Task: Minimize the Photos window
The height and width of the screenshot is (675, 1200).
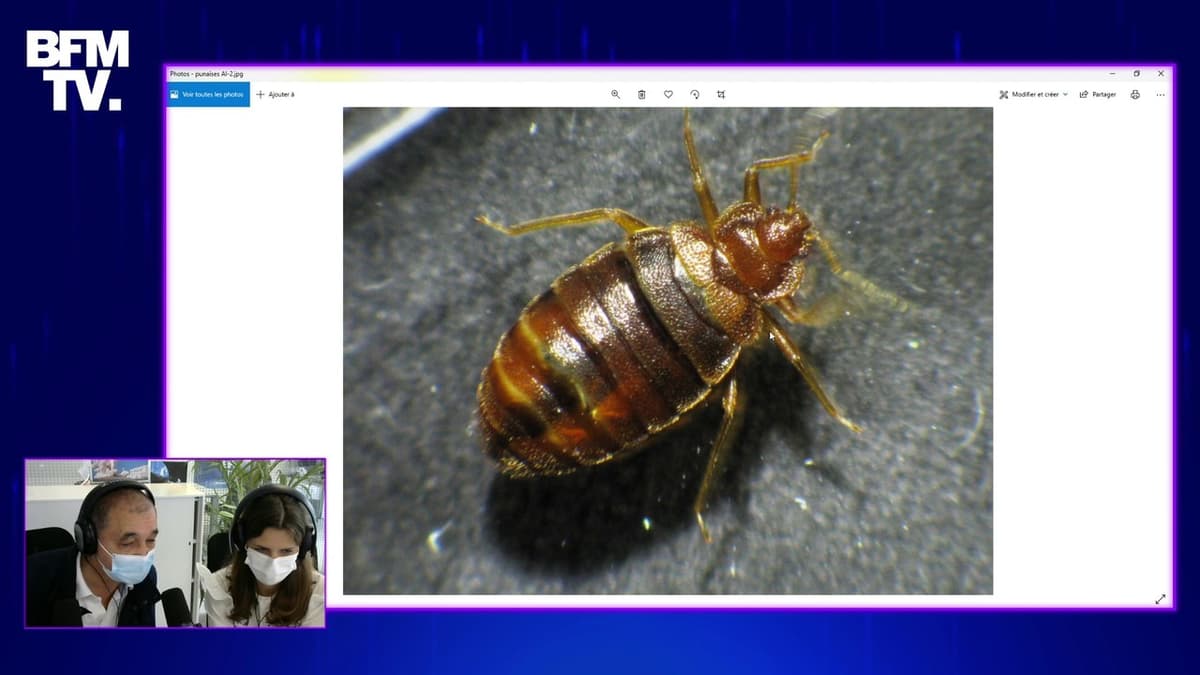Action: [x=1112, y=73]
